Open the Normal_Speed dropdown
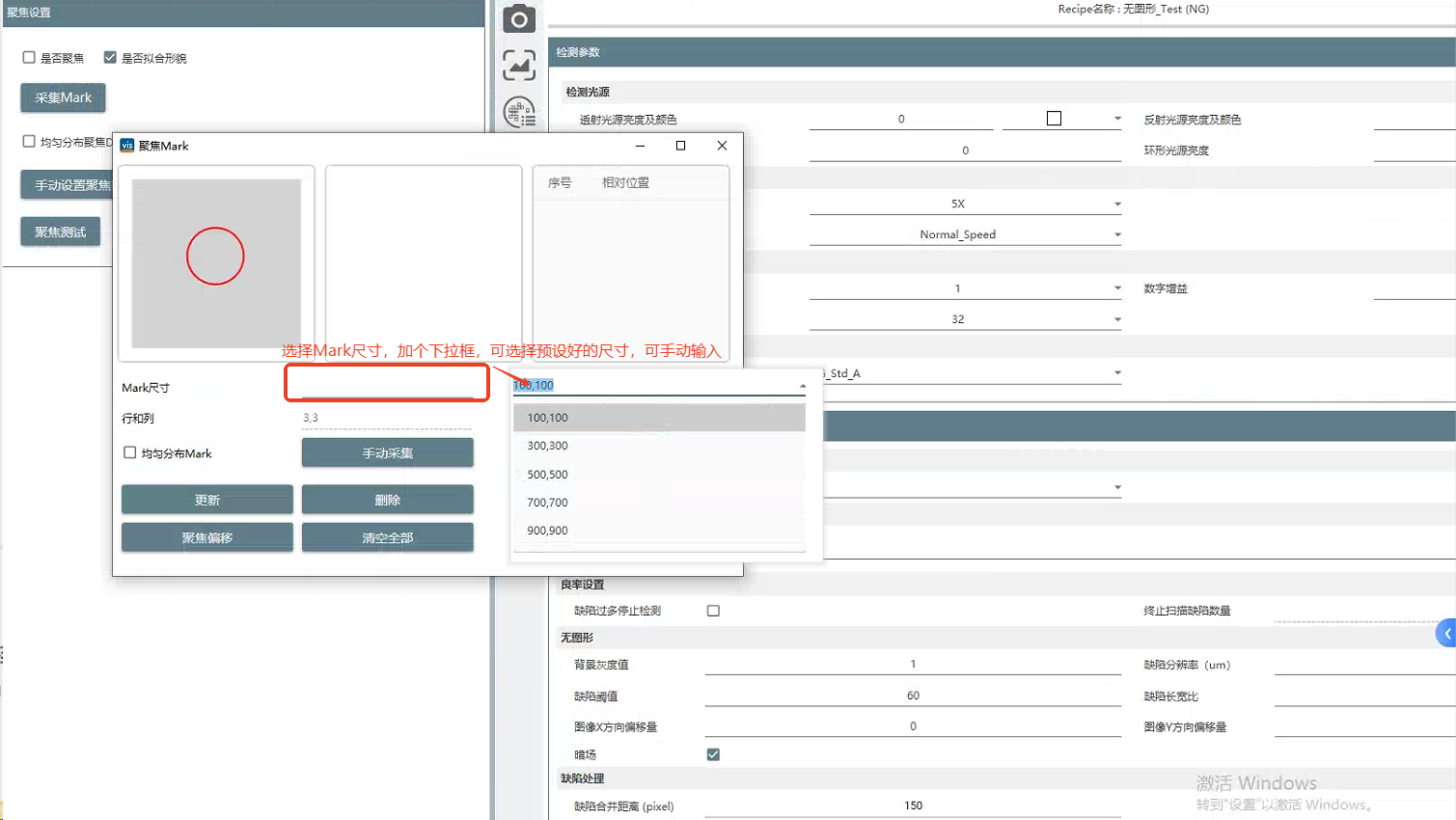This screenshot has height=820, width=1456. [1117, 234]
